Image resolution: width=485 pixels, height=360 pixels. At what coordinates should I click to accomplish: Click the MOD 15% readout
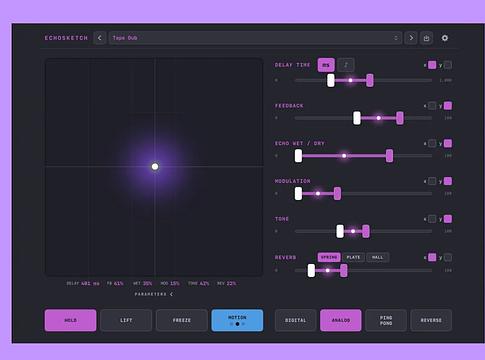170,283
